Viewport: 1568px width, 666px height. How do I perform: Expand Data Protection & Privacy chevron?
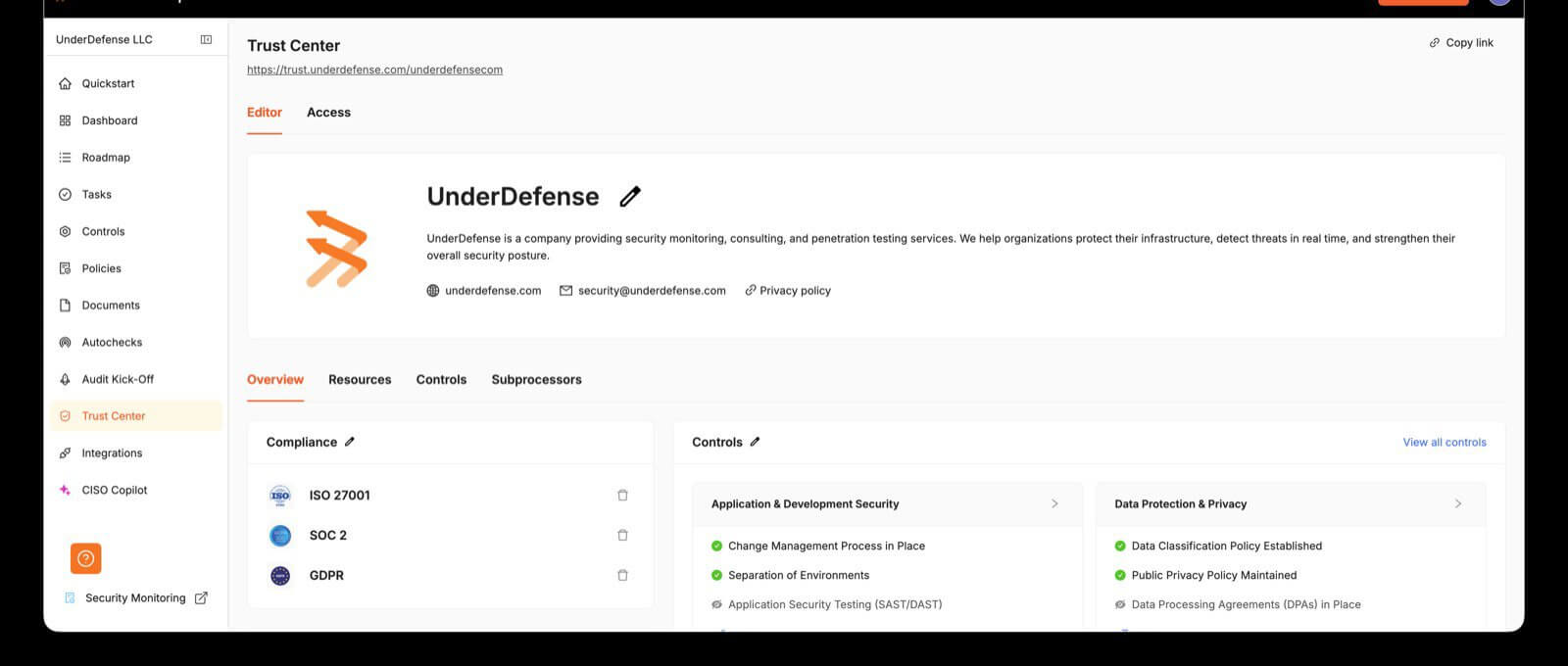point(1458,503)
